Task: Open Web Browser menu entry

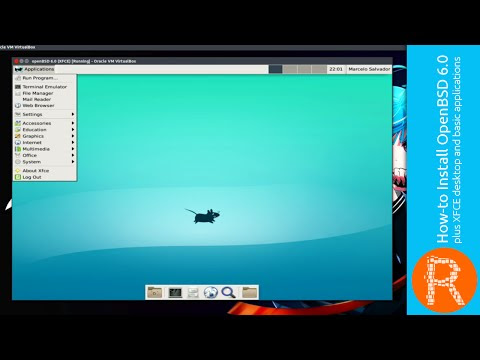Action: pyautogui.click(x=45, y=105)
